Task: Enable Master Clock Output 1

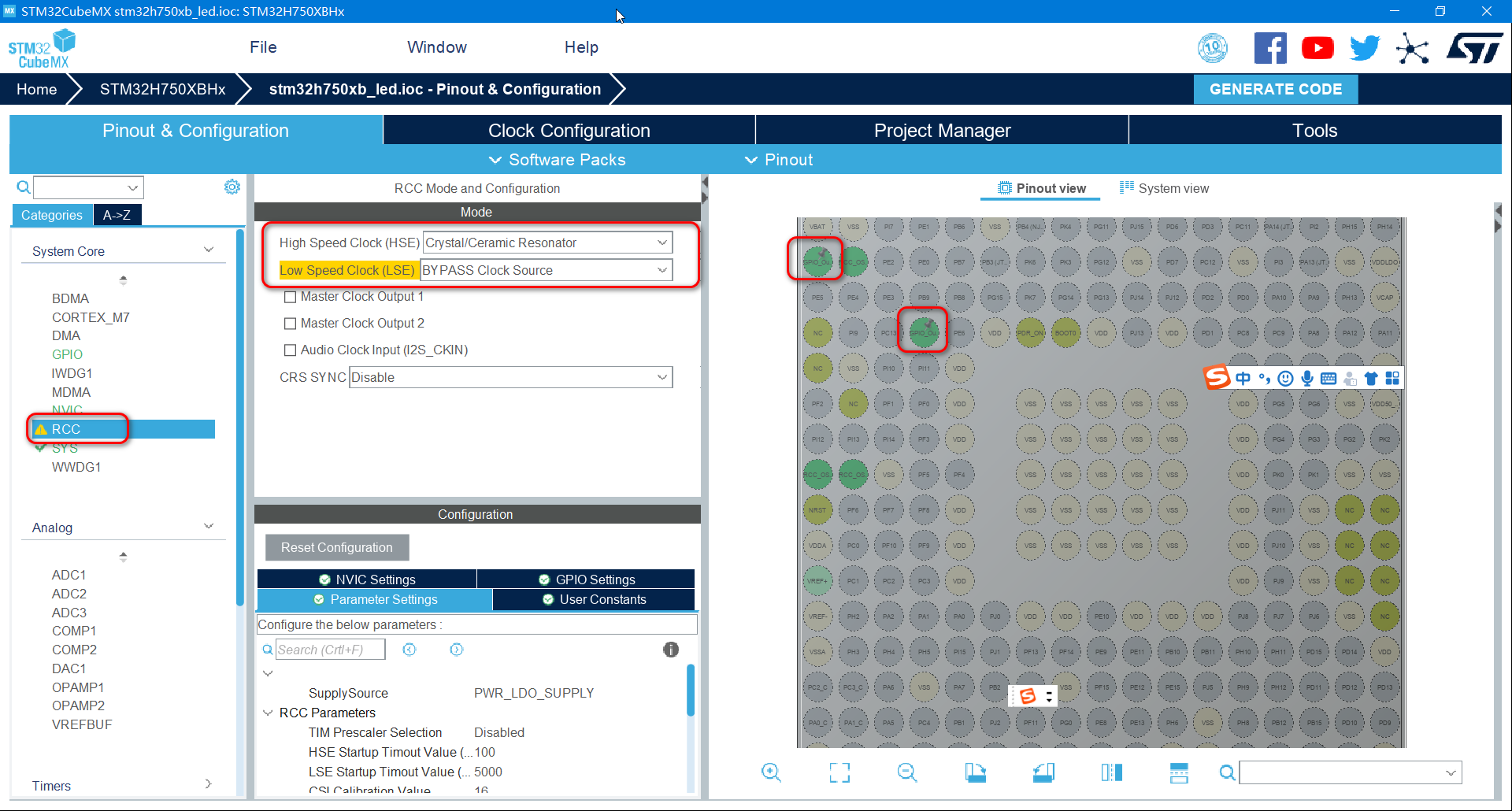Action: tap(290, 297)
